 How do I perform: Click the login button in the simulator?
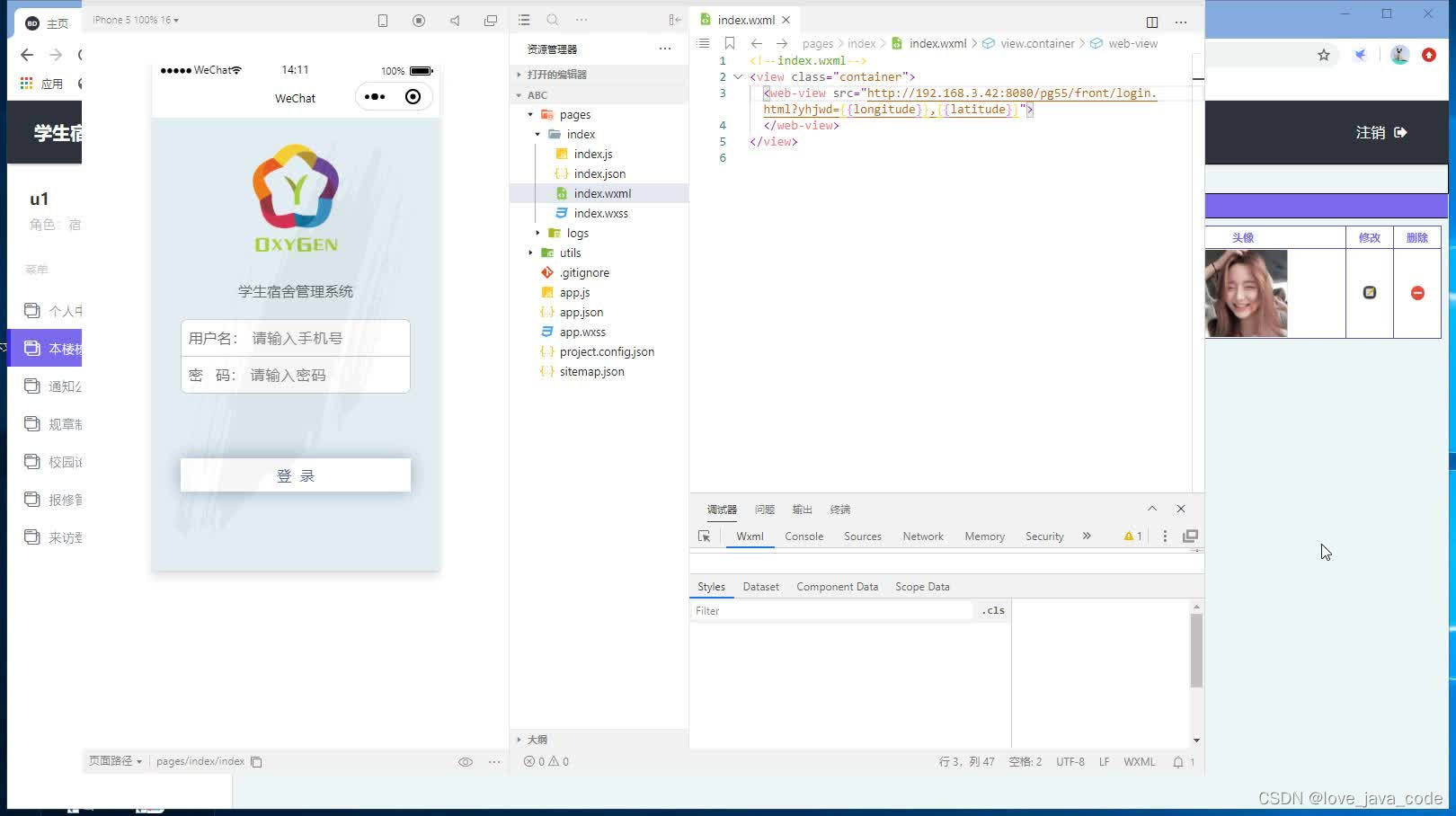click(296, 475)
